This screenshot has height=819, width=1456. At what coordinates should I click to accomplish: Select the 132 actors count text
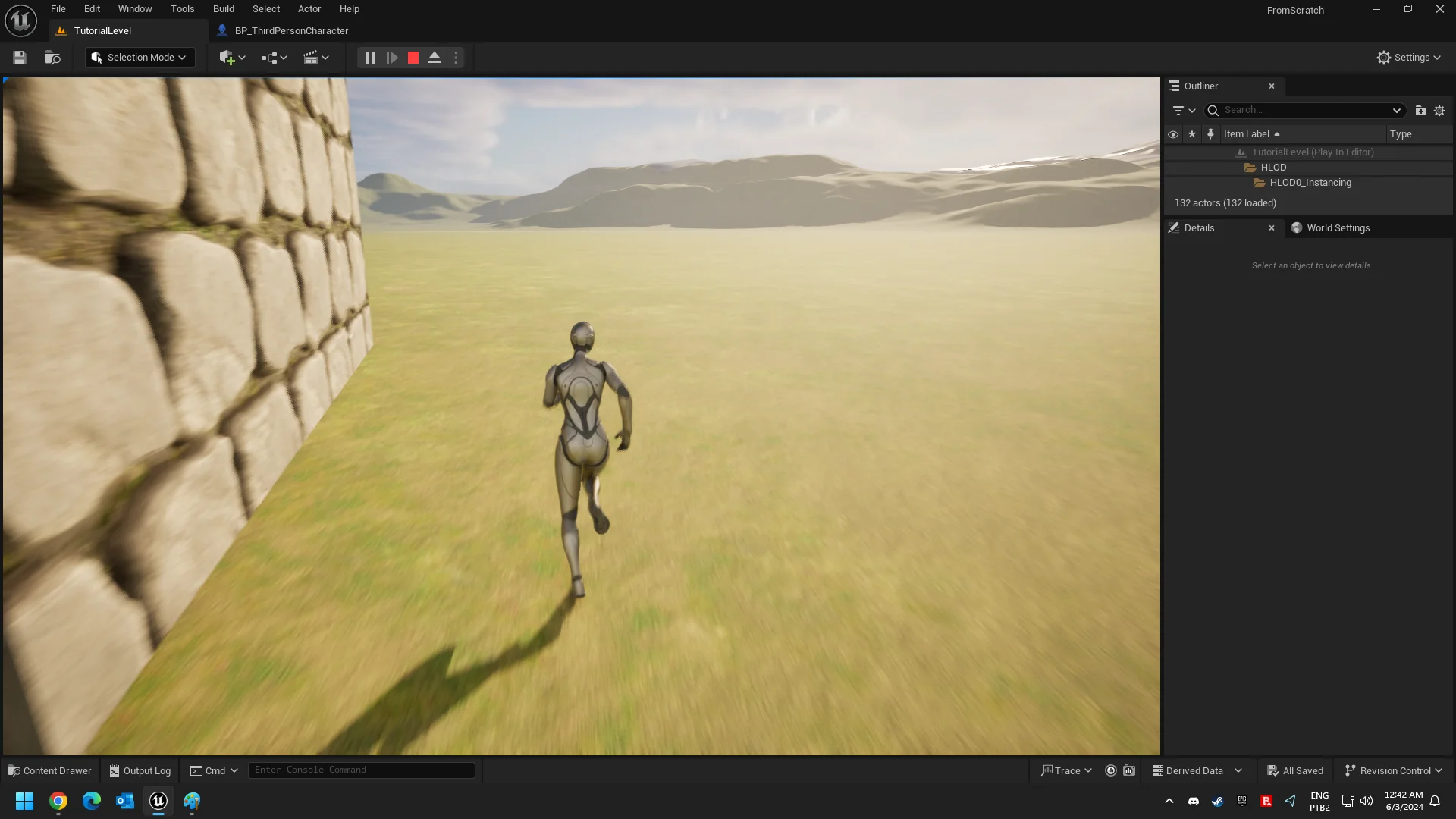pos(1225,203)
